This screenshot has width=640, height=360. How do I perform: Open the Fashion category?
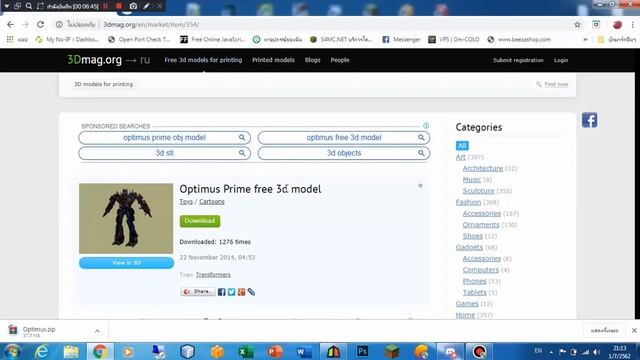(469, 202)
